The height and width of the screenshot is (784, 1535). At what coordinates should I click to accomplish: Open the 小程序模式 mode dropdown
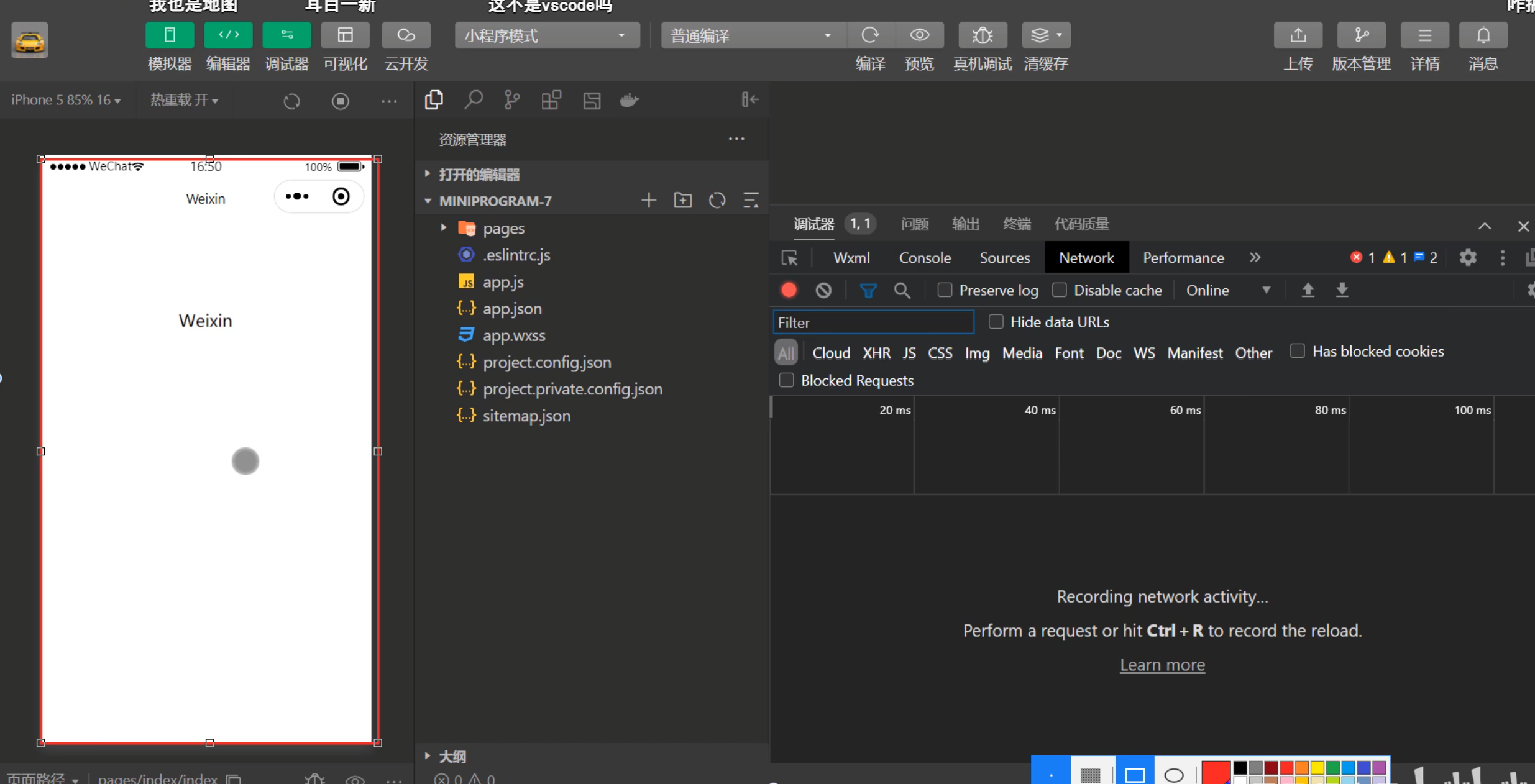click(x=547, y=35)
